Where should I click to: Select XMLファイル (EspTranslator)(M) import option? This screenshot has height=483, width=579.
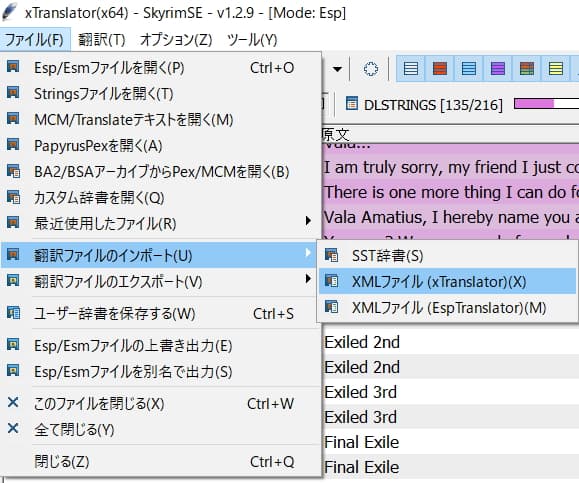click(x=447, y=308)
